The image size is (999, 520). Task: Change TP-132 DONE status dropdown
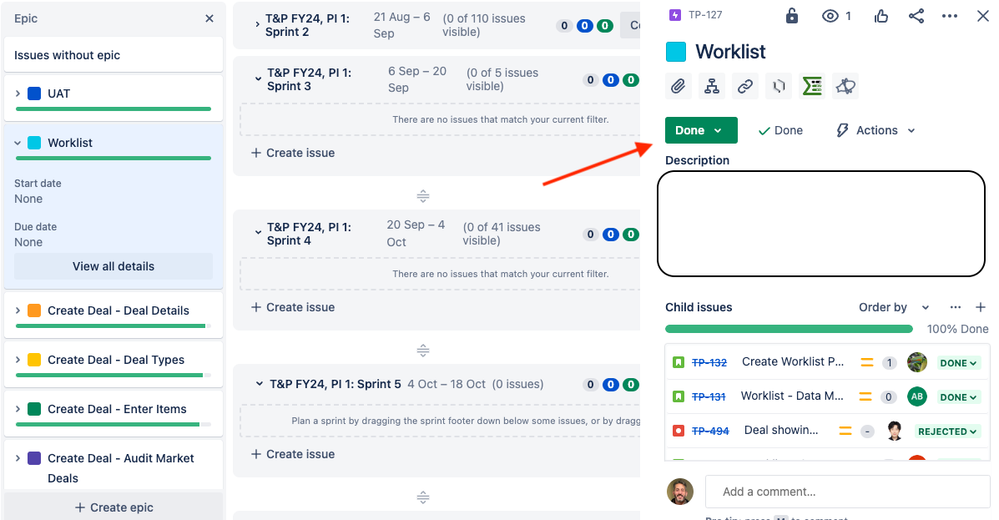tap(958, 363)
